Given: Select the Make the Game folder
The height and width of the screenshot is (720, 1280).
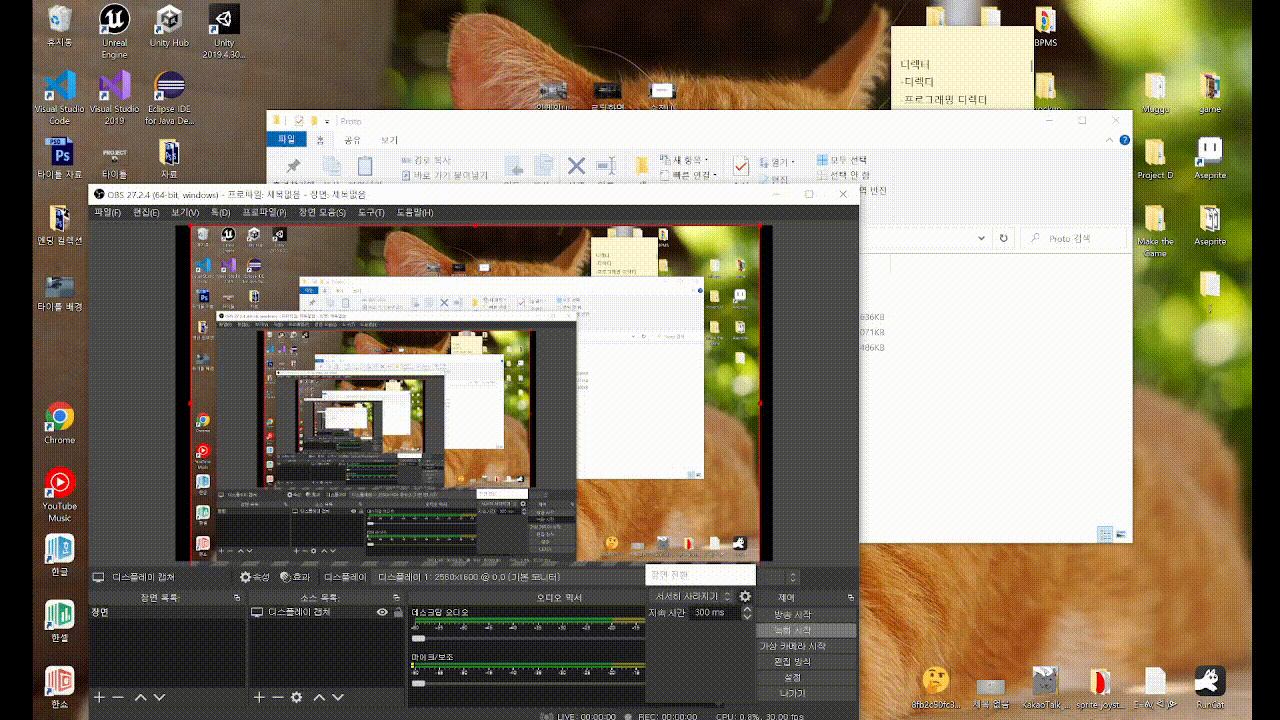Looking at the screenshot, I should [1155, 231].
